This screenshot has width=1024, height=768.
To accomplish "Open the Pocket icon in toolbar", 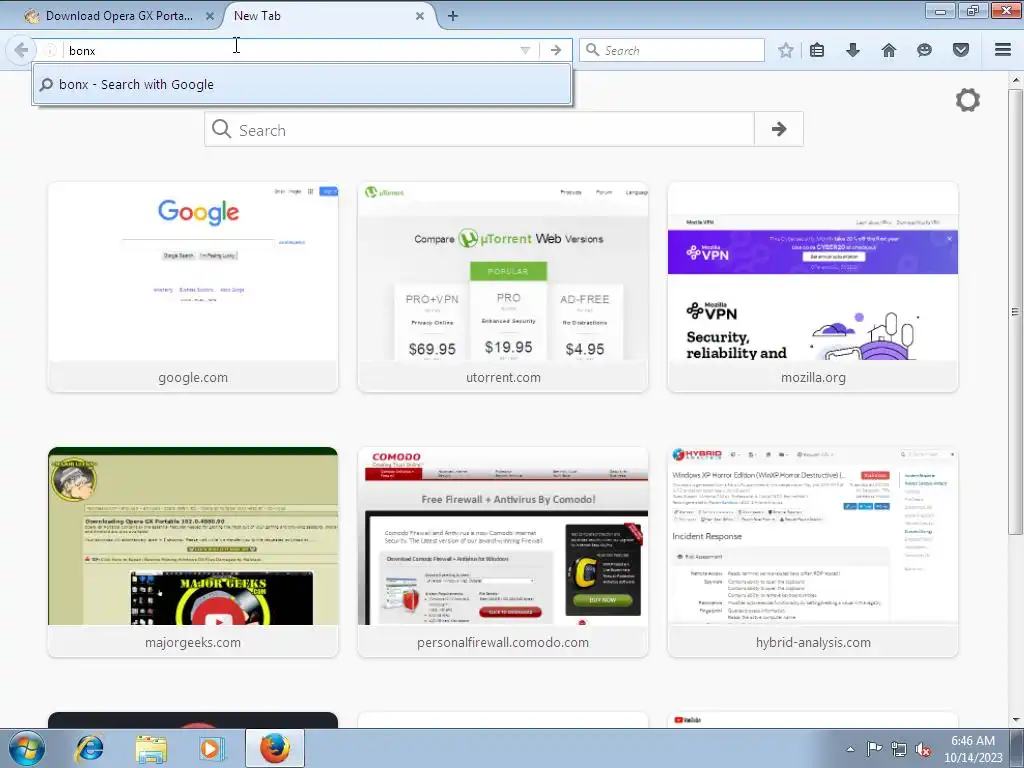I will [x=961, y=50].
